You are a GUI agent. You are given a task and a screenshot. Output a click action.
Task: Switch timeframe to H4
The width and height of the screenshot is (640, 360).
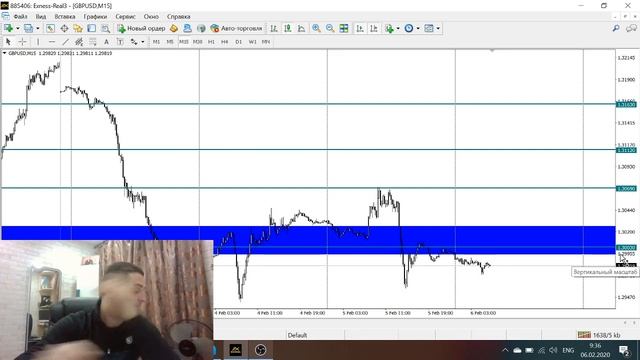coord(224,42)
